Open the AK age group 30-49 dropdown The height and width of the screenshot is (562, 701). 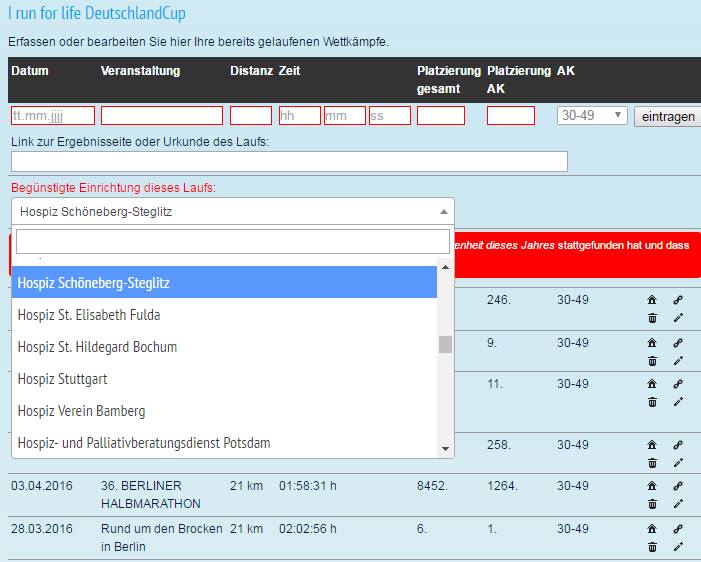591,116
